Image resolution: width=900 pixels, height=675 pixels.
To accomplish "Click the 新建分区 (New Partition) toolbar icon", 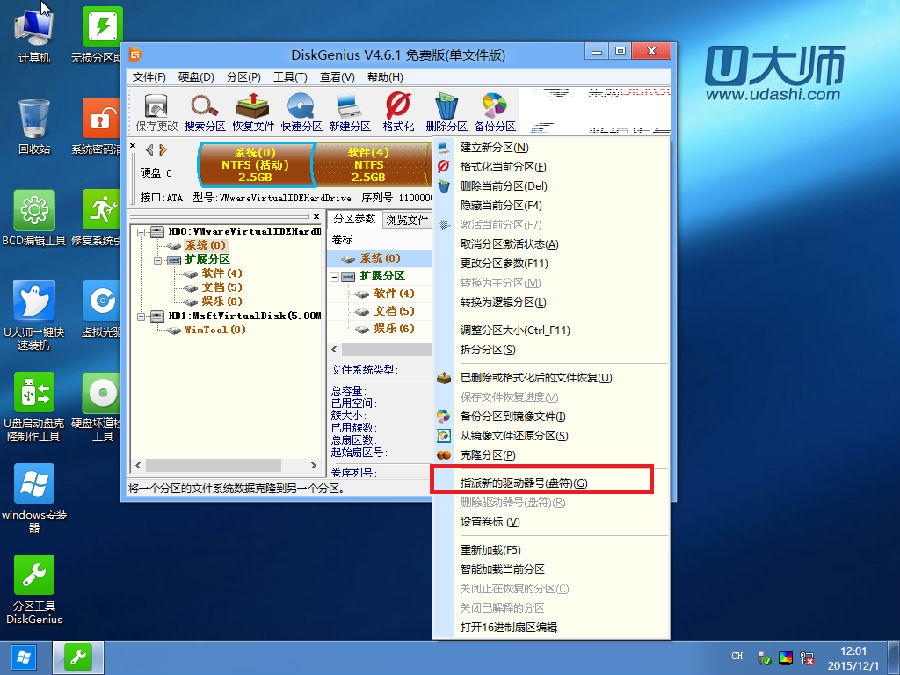I will coord(349,112).
